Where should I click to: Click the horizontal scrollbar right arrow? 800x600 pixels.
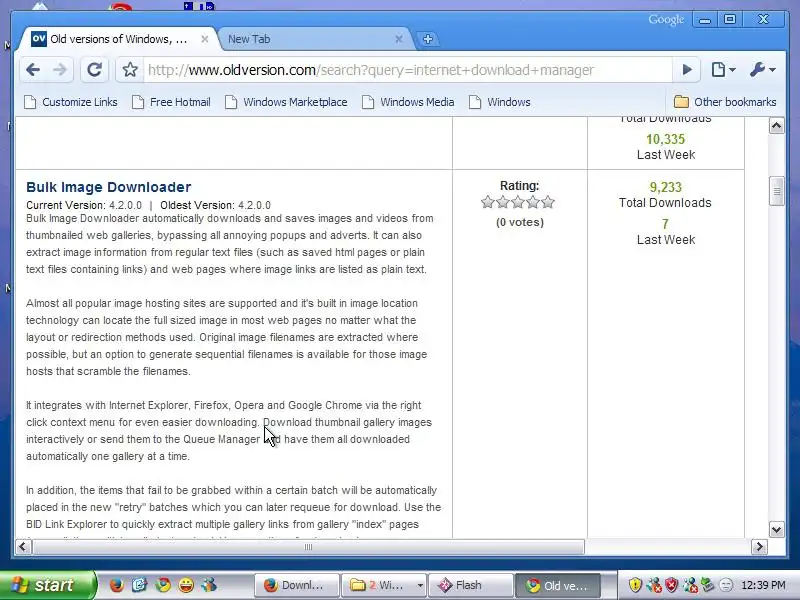(x=759, y=546)
